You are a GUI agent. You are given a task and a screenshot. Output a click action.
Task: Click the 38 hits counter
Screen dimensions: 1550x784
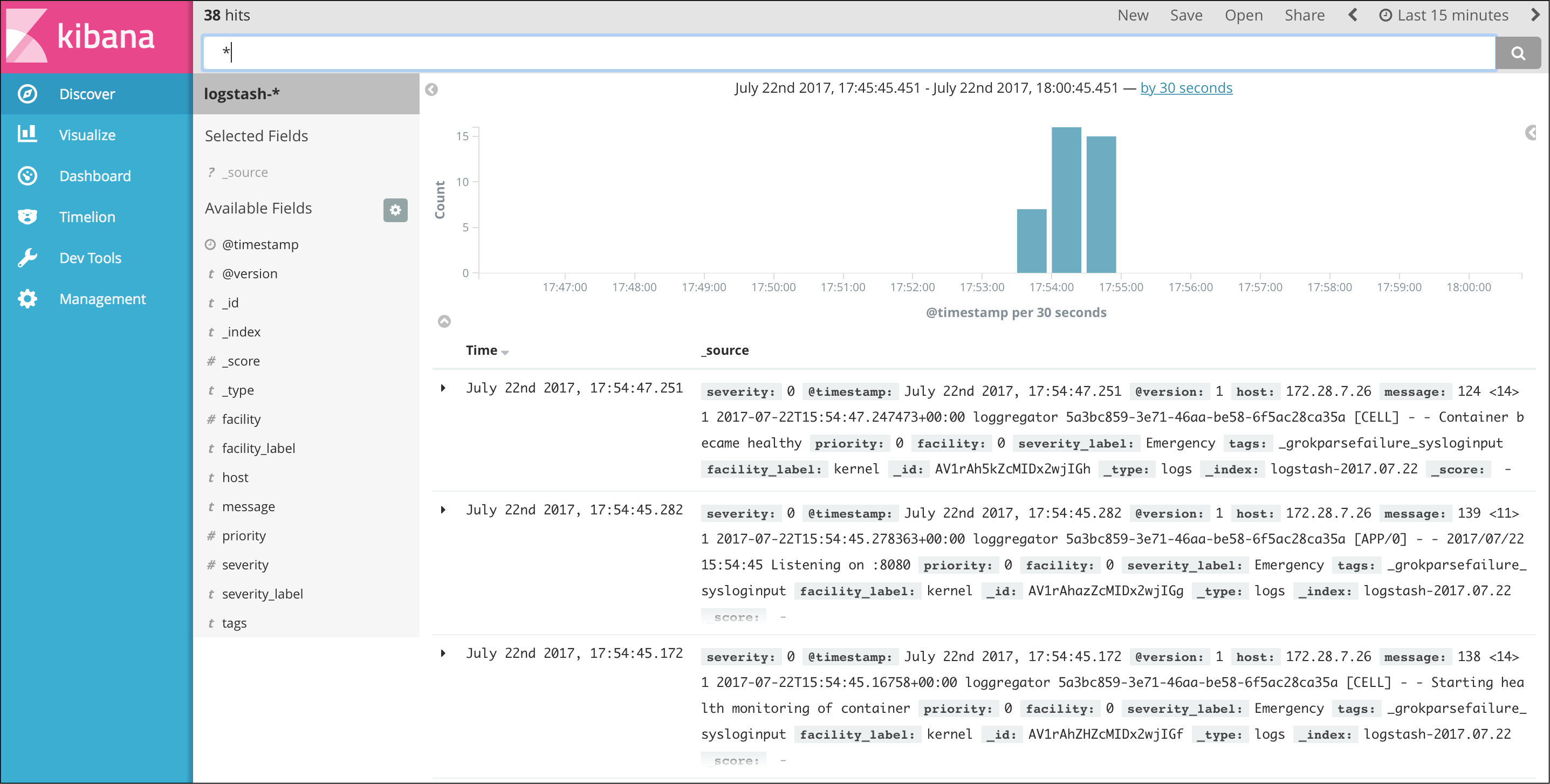227,15
